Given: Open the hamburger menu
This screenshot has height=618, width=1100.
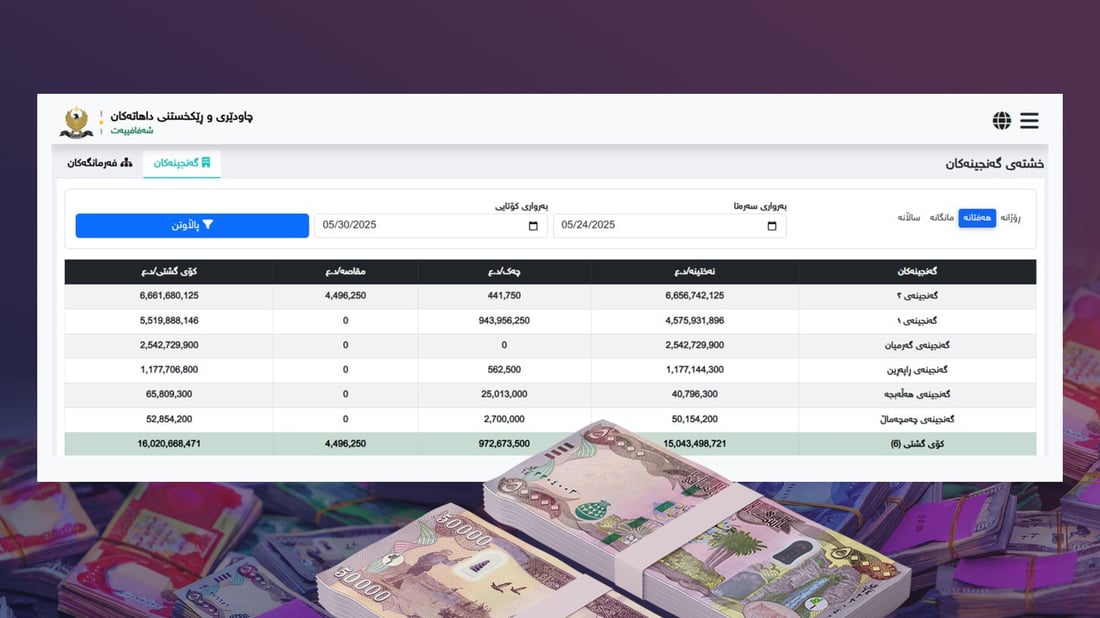Looking at the screenshot, I should pyautogui.click(x=1029, y=121).
